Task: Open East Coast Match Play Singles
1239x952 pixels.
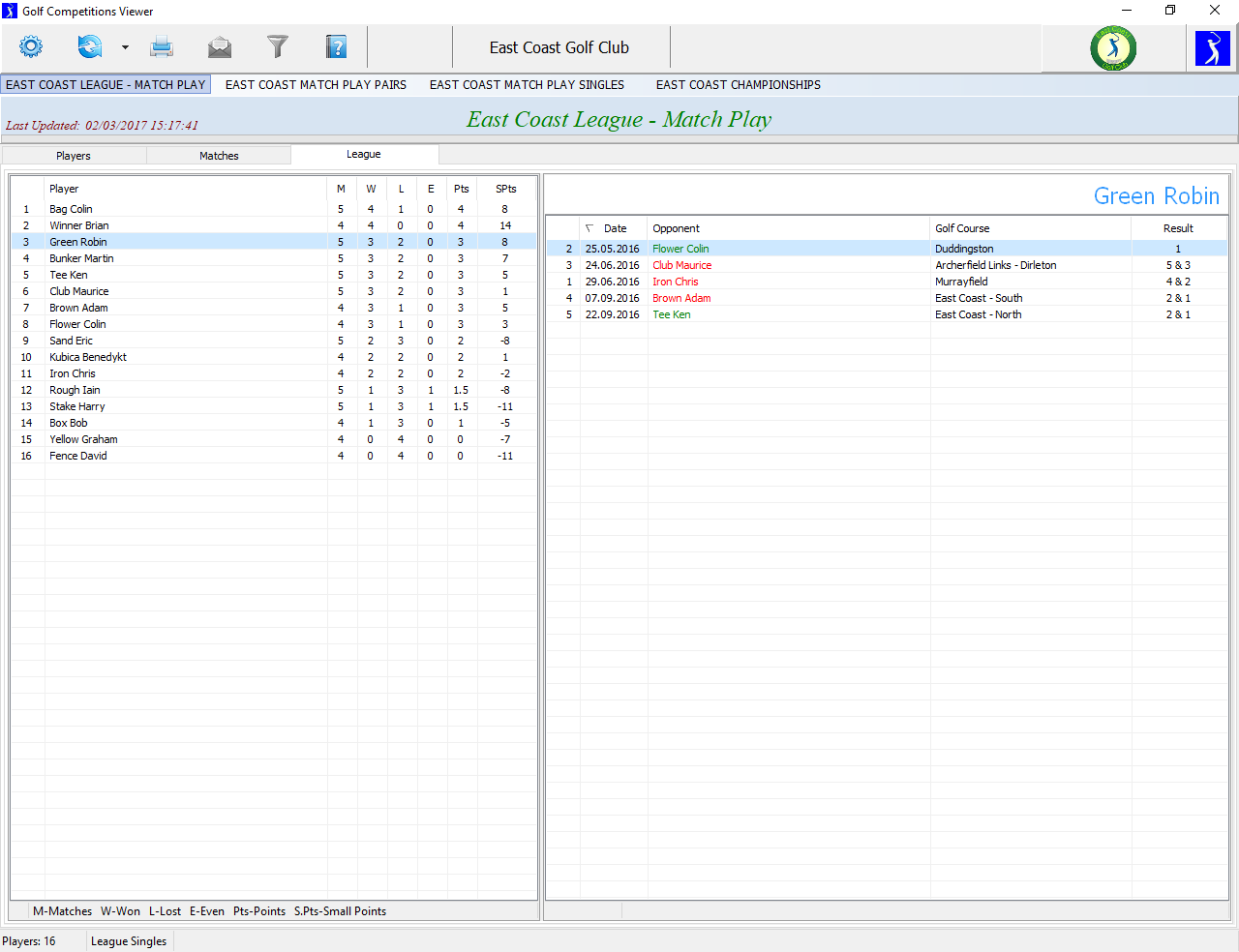Action: 527,84
